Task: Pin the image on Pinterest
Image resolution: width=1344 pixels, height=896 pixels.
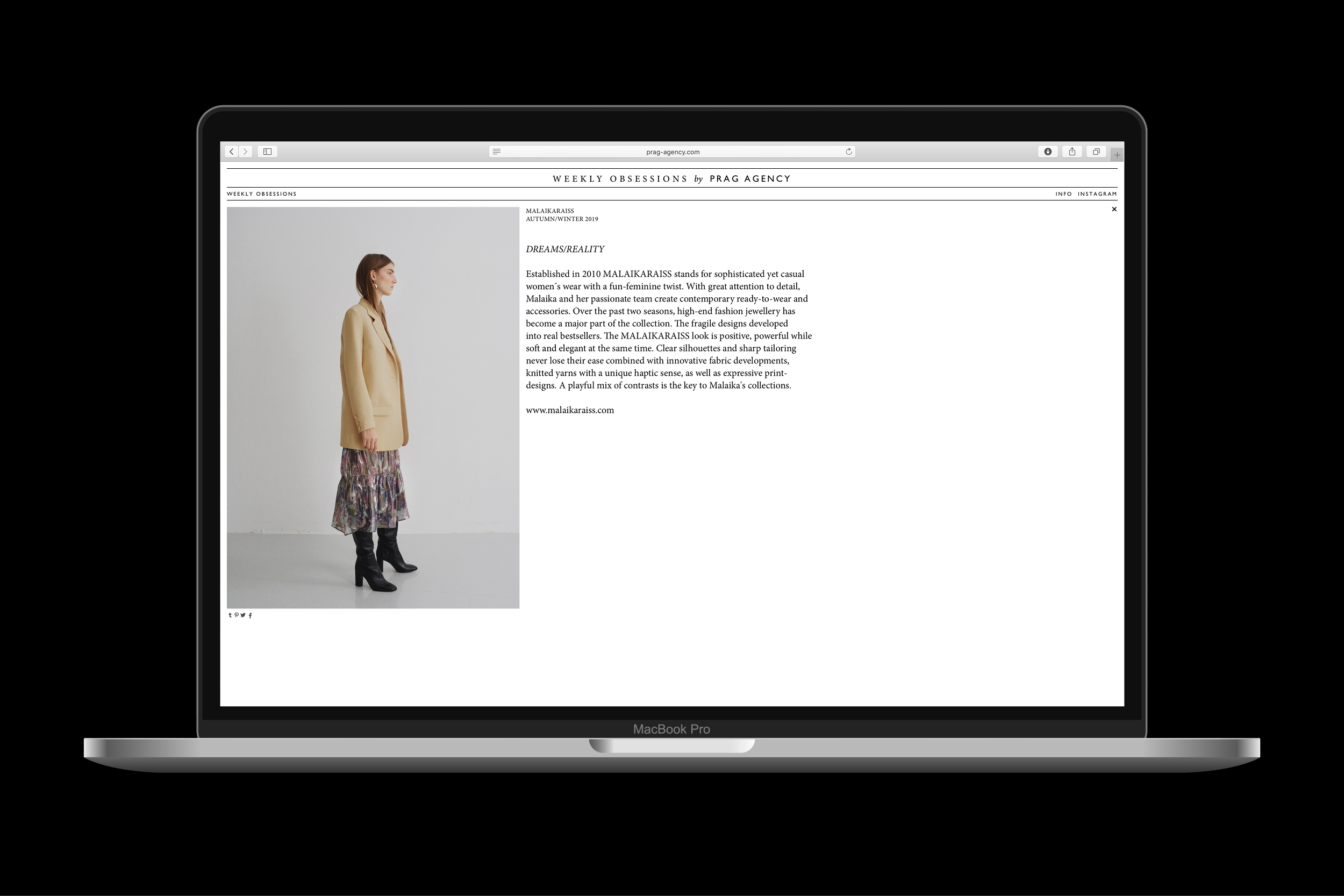Action: point(236,615)
